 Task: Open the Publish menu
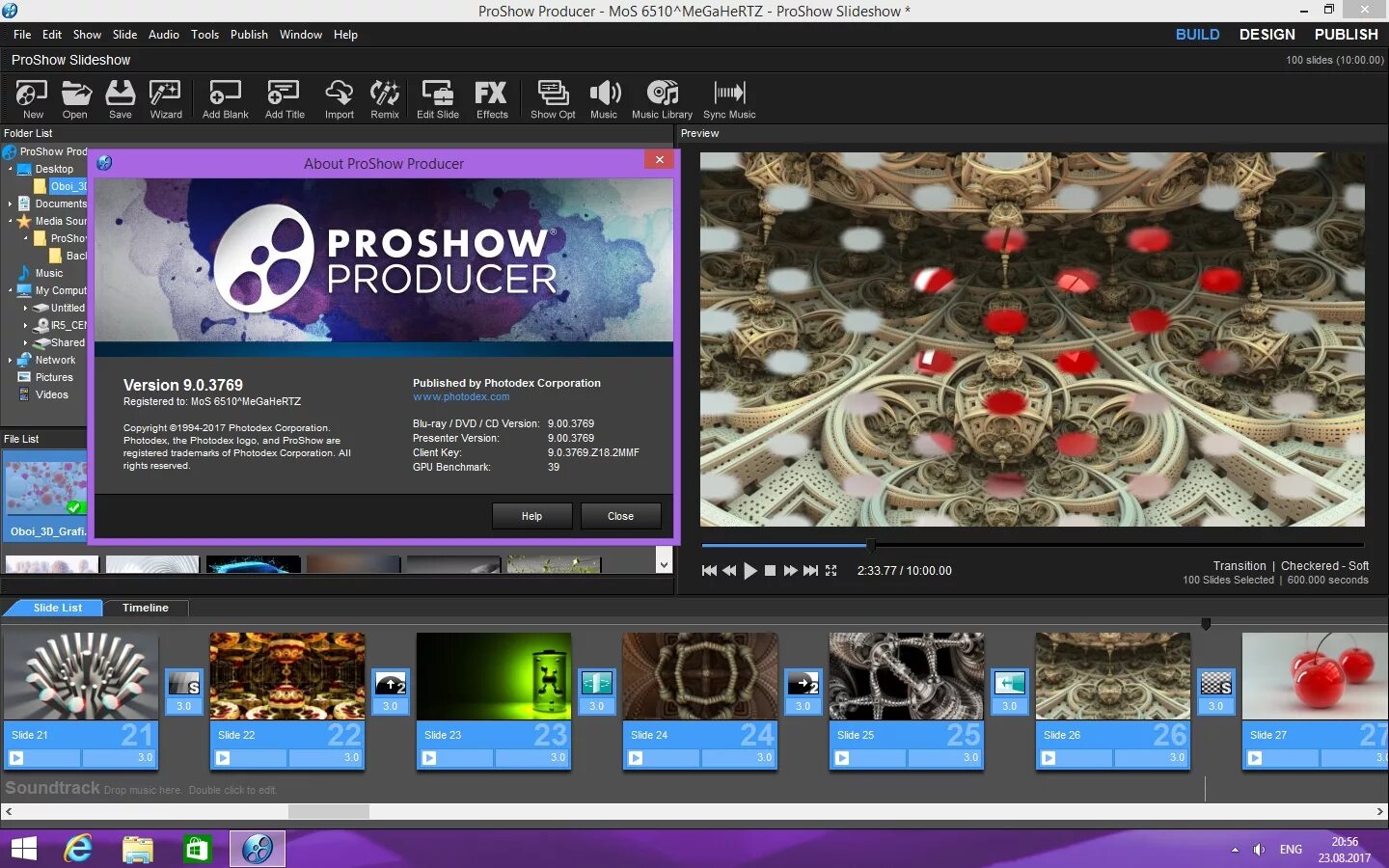pyautogui.click(x=249, y=35)
